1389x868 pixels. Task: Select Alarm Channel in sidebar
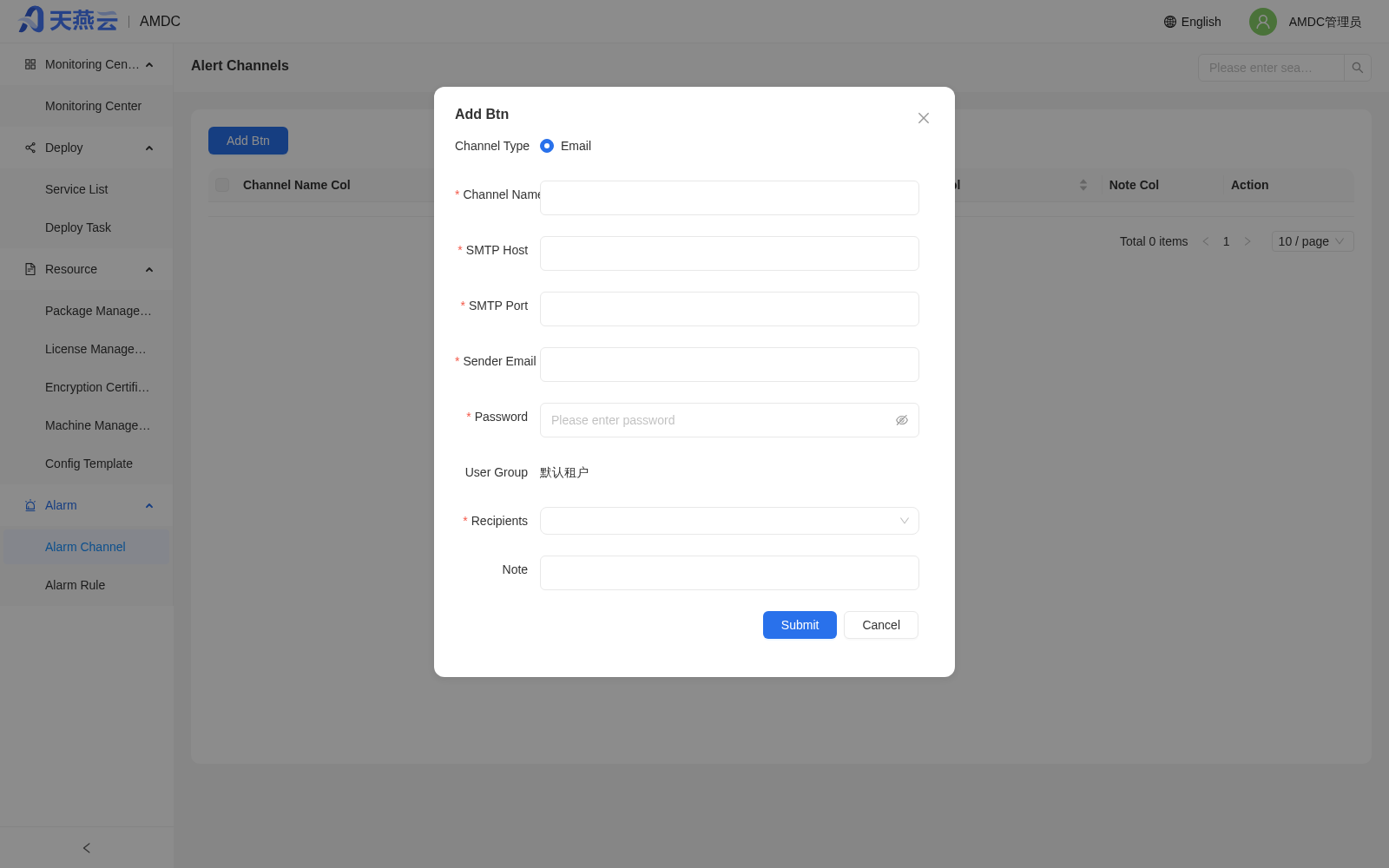(x=87, y=547)
